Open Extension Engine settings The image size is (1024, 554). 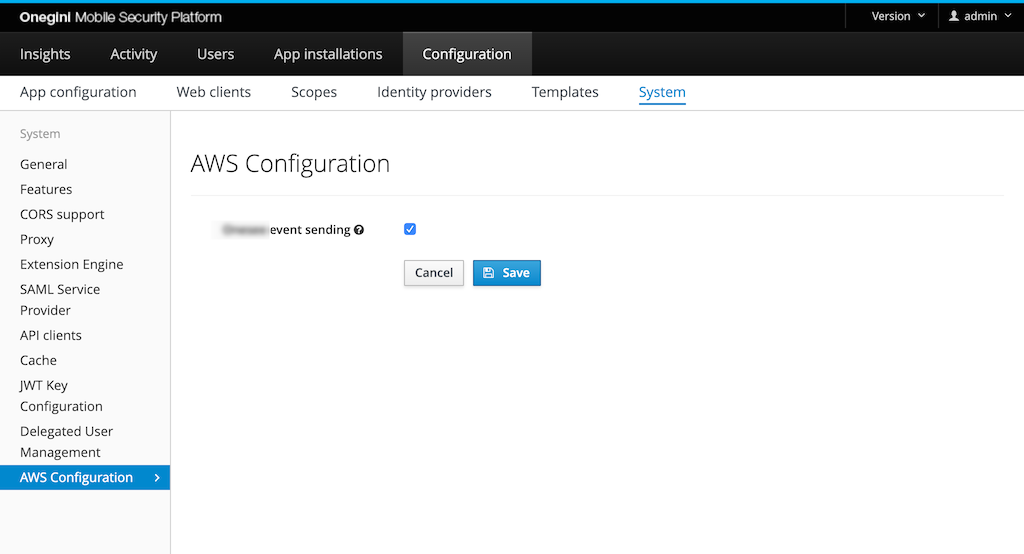click(72, 265)
